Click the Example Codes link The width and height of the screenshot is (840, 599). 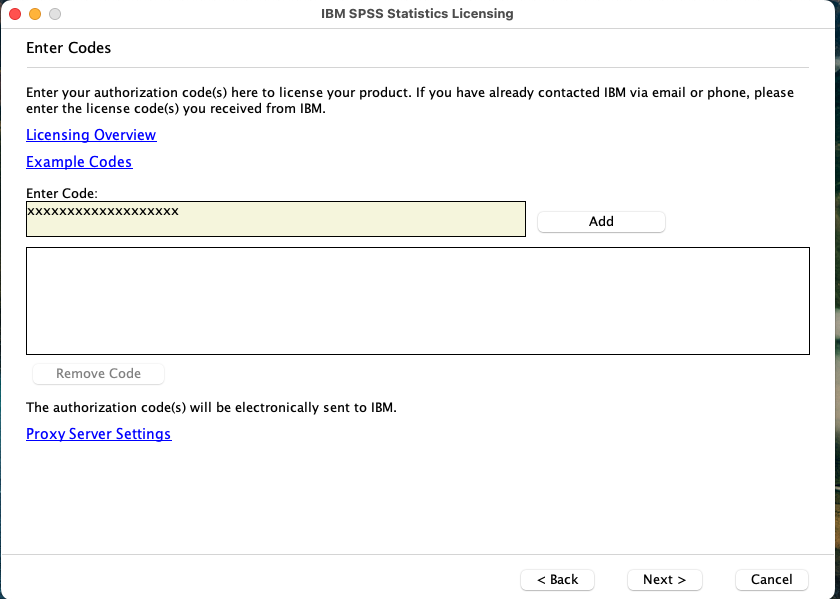pyautogui.click(x=79, y=162)
